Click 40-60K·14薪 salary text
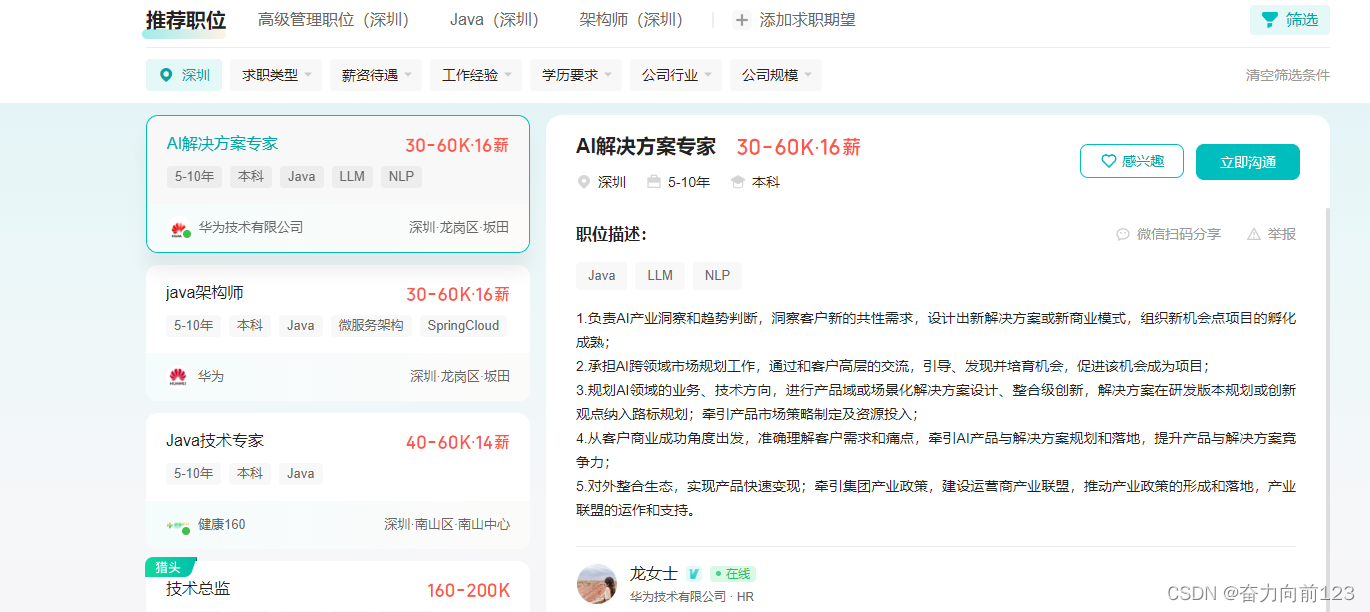1370x612 pixels. (x=457, y=442)
